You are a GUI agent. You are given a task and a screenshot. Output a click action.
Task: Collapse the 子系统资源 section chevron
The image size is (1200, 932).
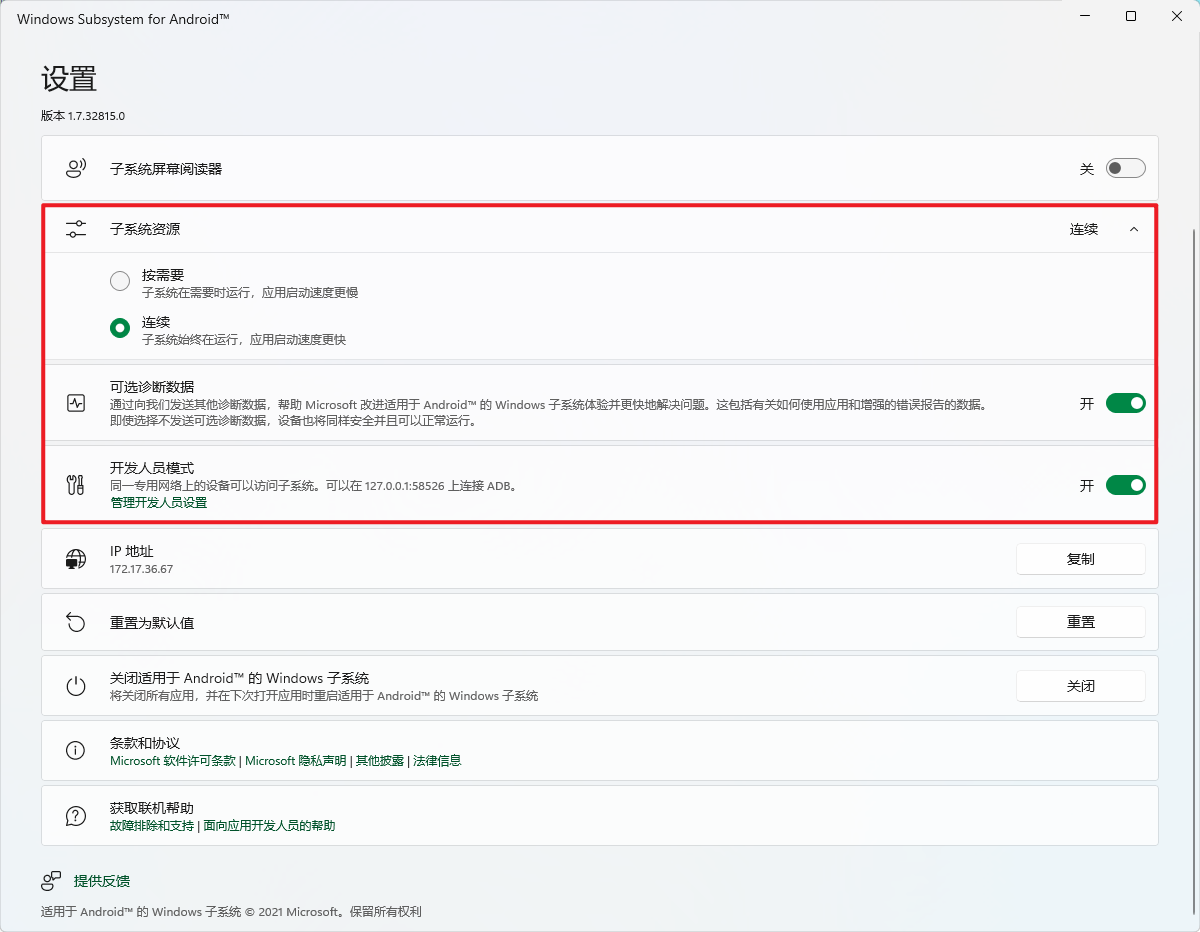1134,229
